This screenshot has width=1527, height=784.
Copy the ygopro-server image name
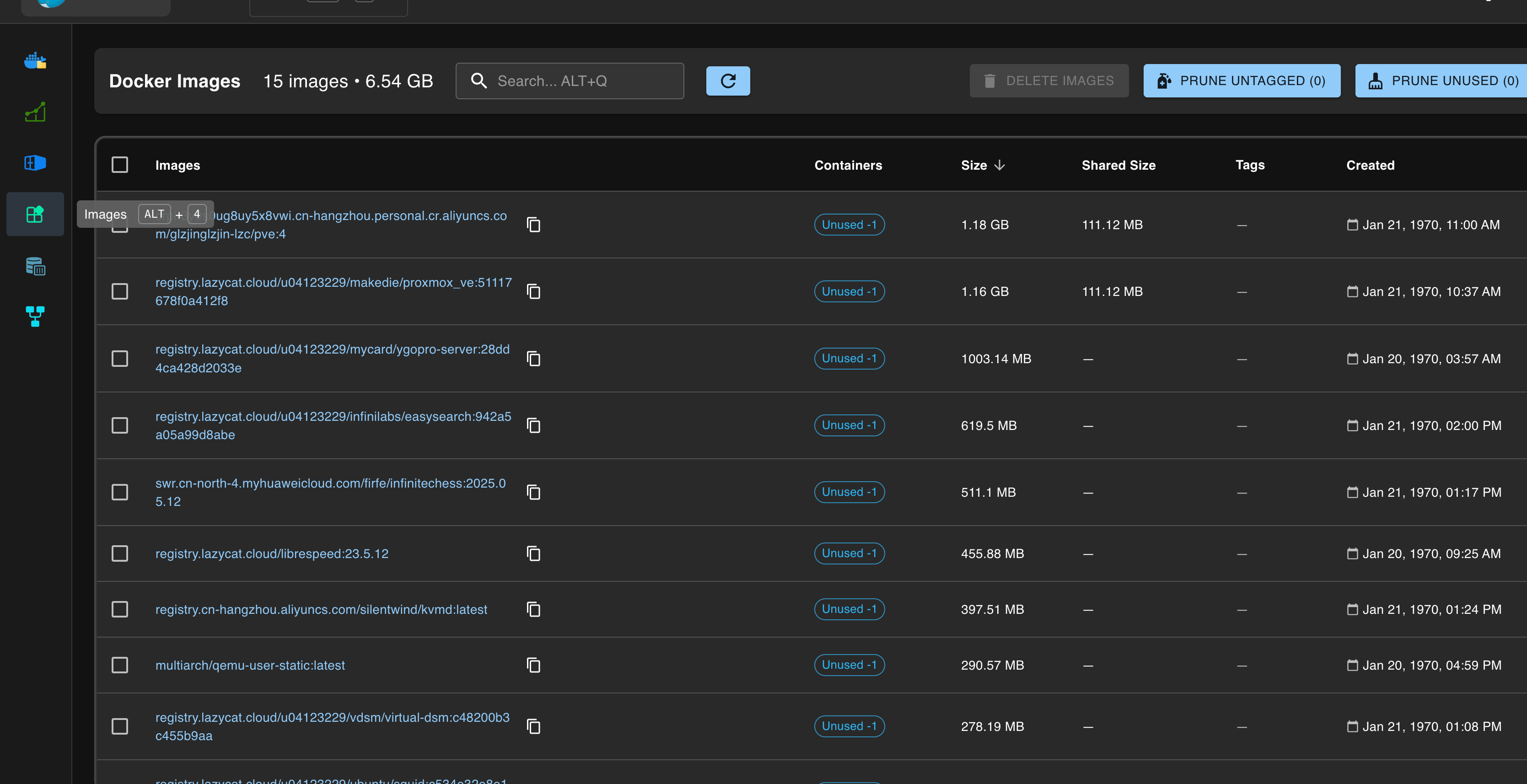pos(533,359)
